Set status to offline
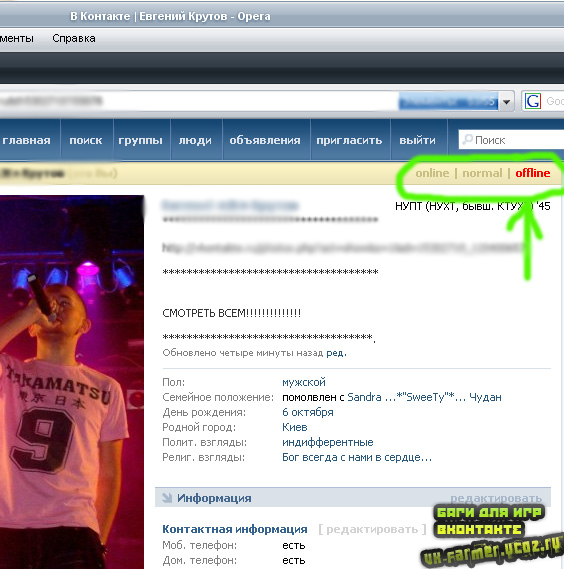 click(x=533, y=173)
